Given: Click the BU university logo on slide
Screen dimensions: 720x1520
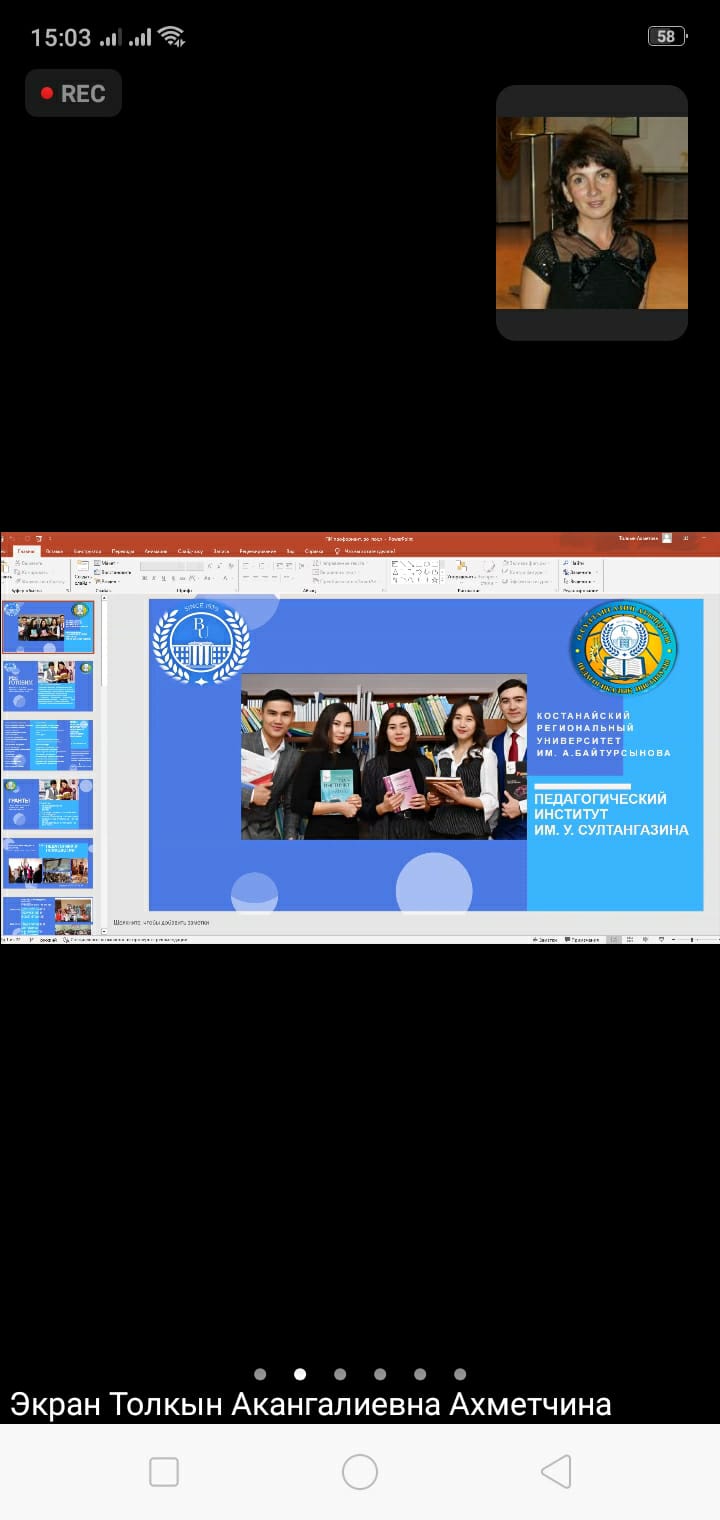Looking at the screenshot, I should [x=201, y=644].
